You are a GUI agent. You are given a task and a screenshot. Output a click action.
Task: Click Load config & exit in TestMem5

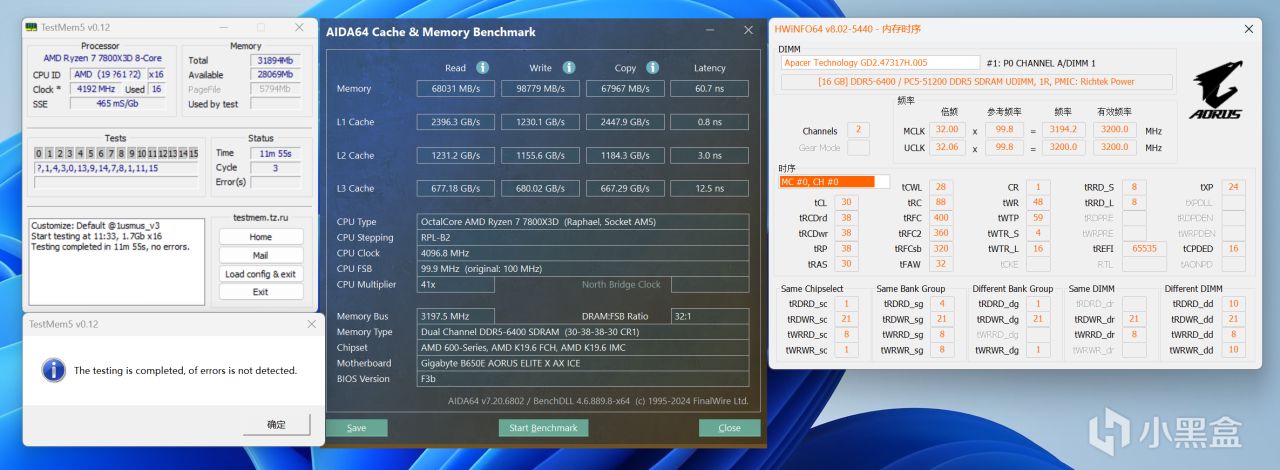[261, 273]
